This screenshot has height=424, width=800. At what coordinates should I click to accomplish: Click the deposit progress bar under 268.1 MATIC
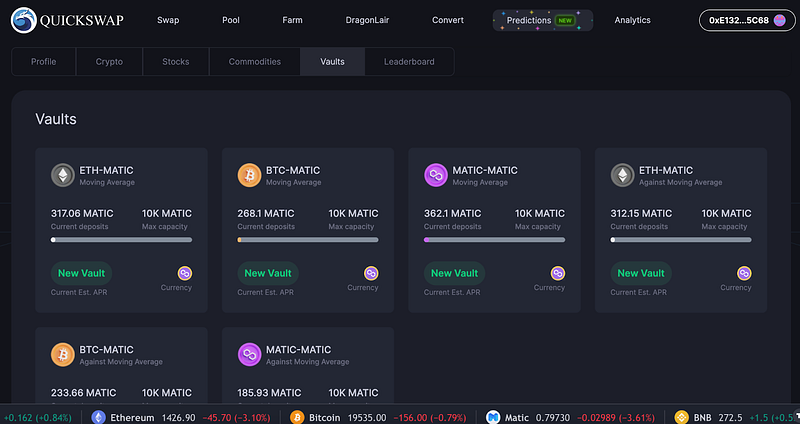point(308,240)
